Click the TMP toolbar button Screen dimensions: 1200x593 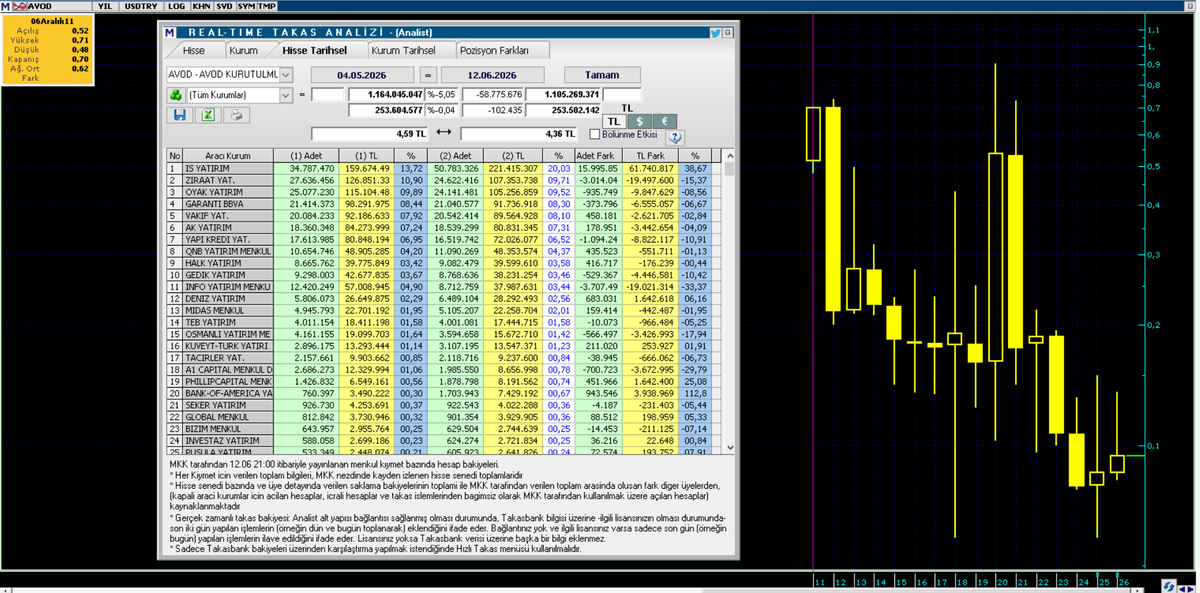point(267,6)
